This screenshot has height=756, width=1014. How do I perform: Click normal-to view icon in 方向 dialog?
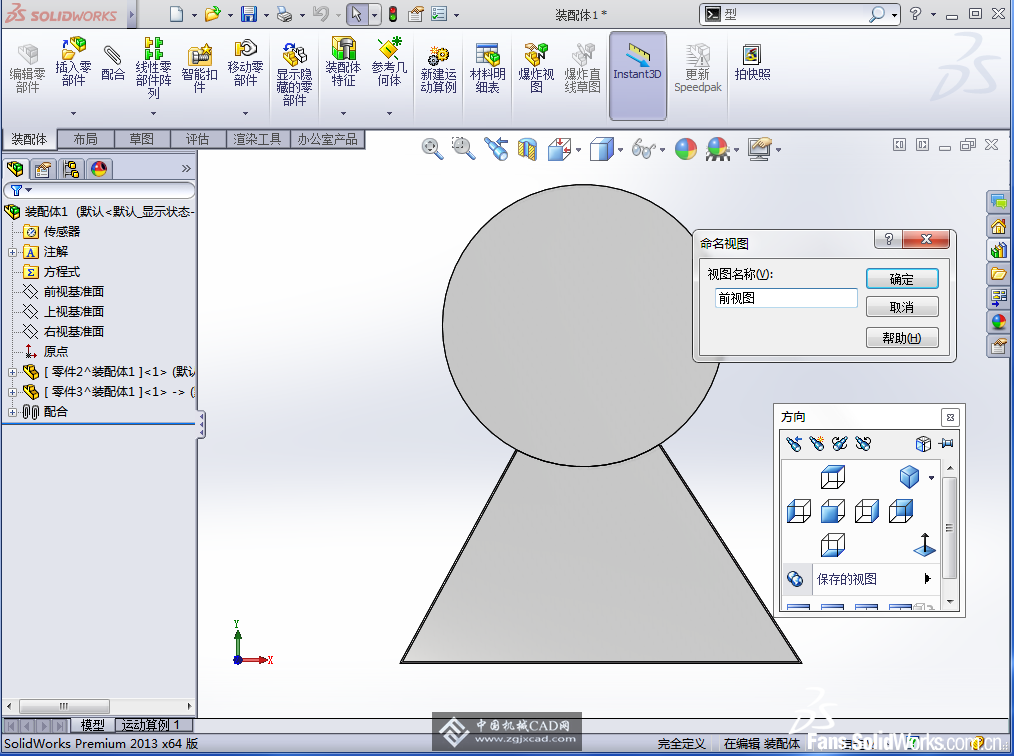[924, 545]
